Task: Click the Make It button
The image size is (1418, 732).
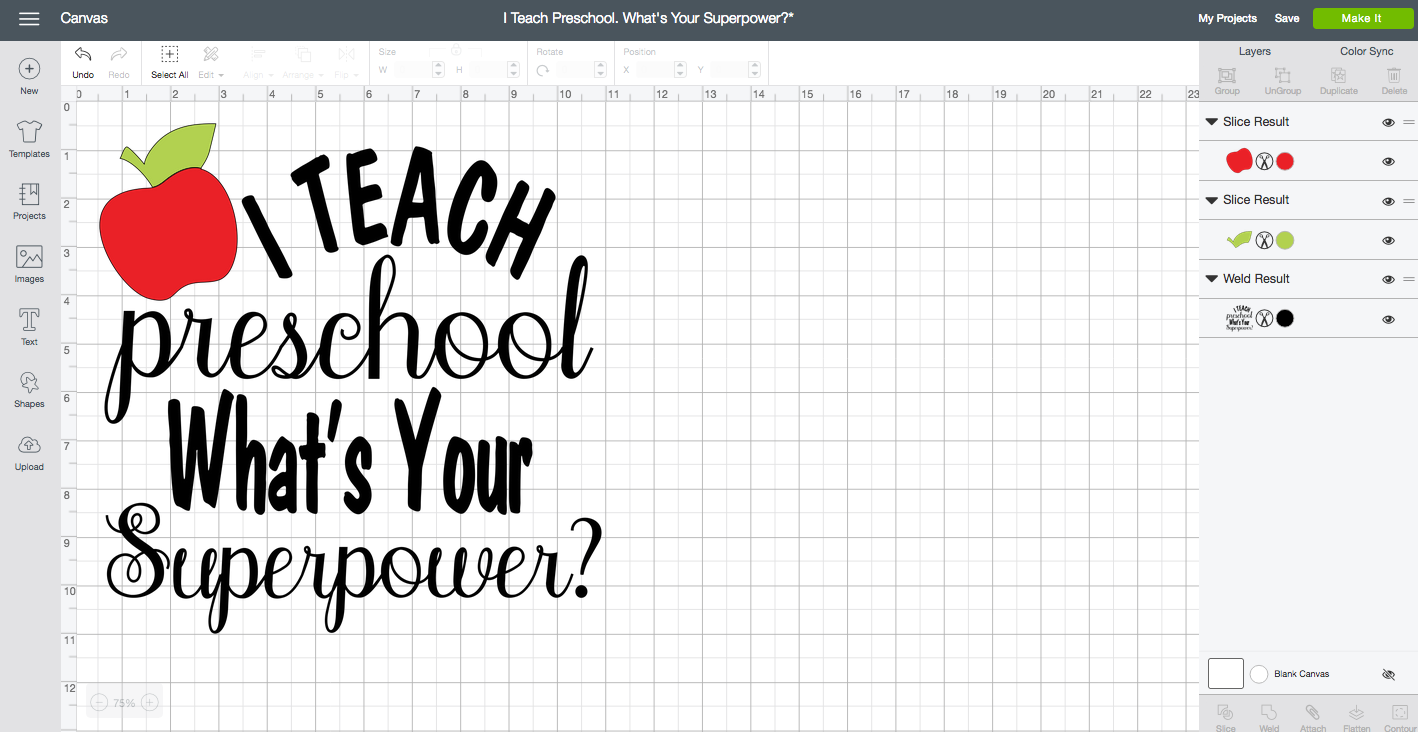Action: (x=1361, y=19)
